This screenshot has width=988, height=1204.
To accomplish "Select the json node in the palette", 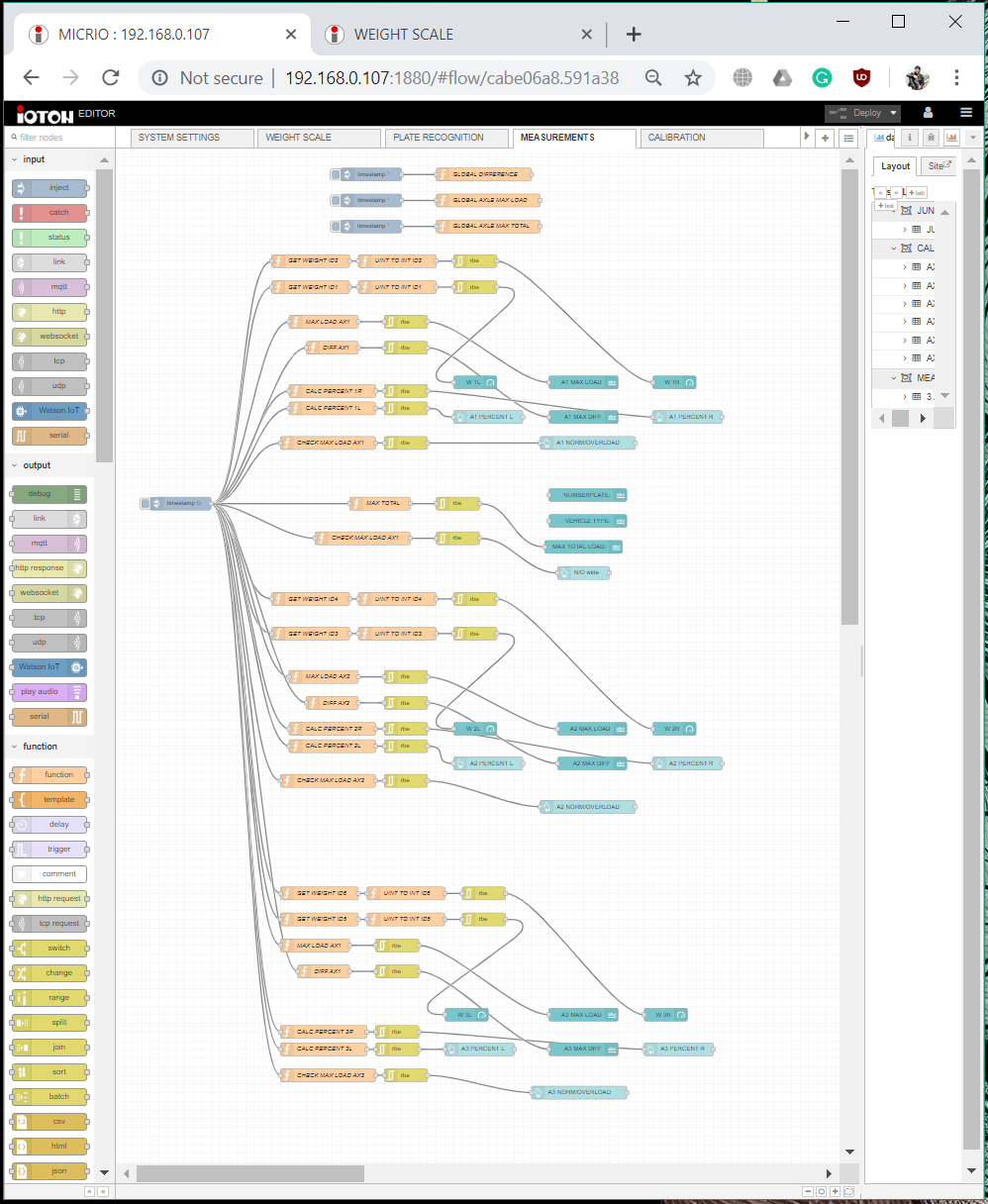I will pos(49,1171).
